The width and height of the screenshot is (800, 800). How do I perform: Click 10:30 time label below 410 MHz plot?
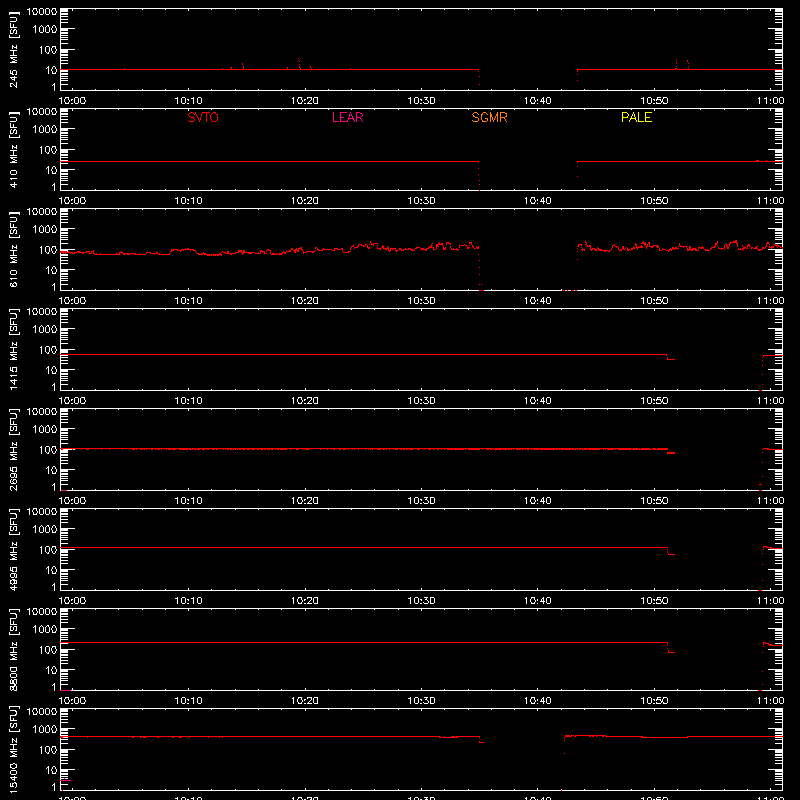point(421,201)
